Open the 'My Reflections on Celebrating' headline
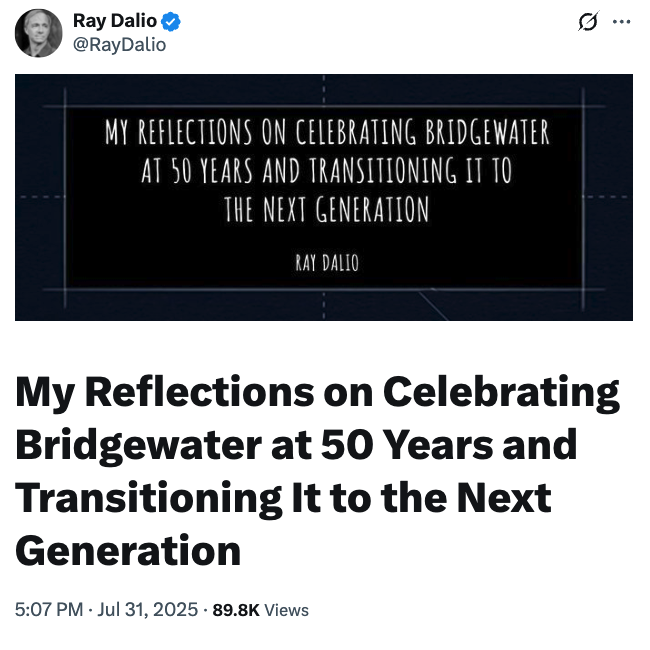The height and width of the screenshot is (650, 650). 317,393
